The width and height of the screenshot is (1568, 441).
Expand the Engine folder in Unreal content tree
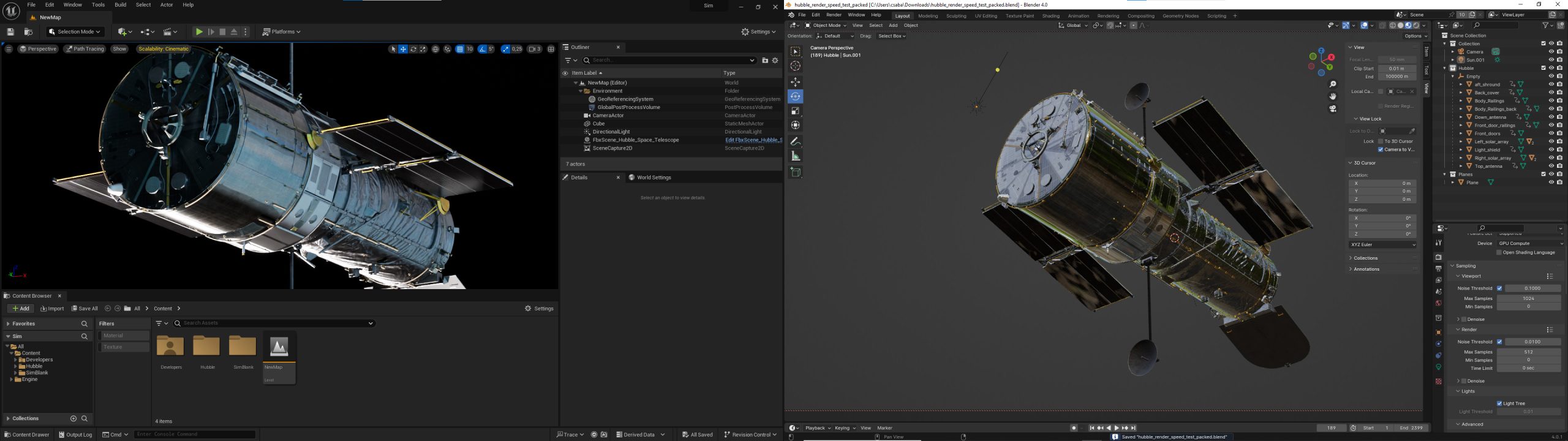(x=11, y=380)
